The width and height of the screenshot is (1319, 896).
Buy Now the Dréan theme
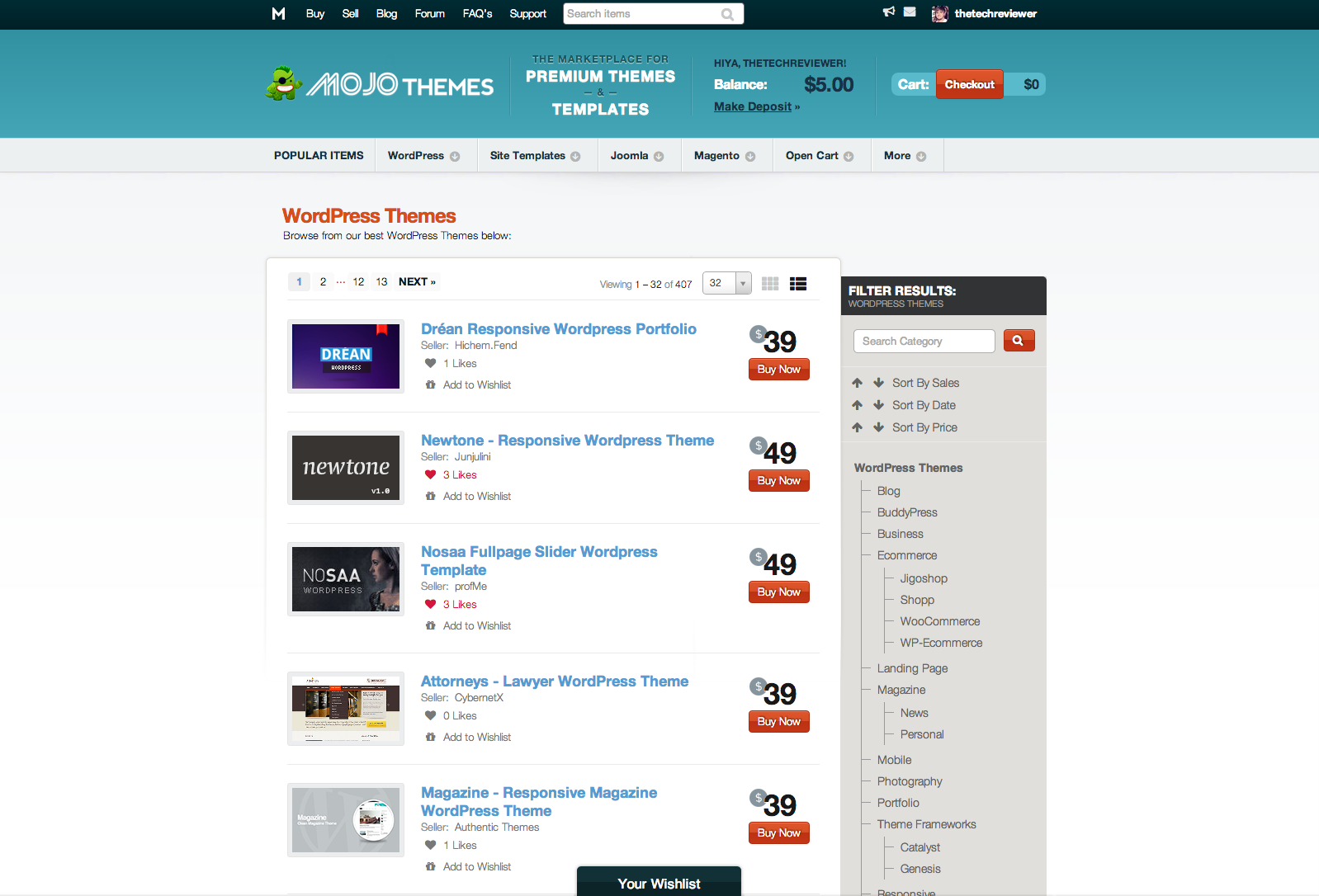click(x=778, y=369)
